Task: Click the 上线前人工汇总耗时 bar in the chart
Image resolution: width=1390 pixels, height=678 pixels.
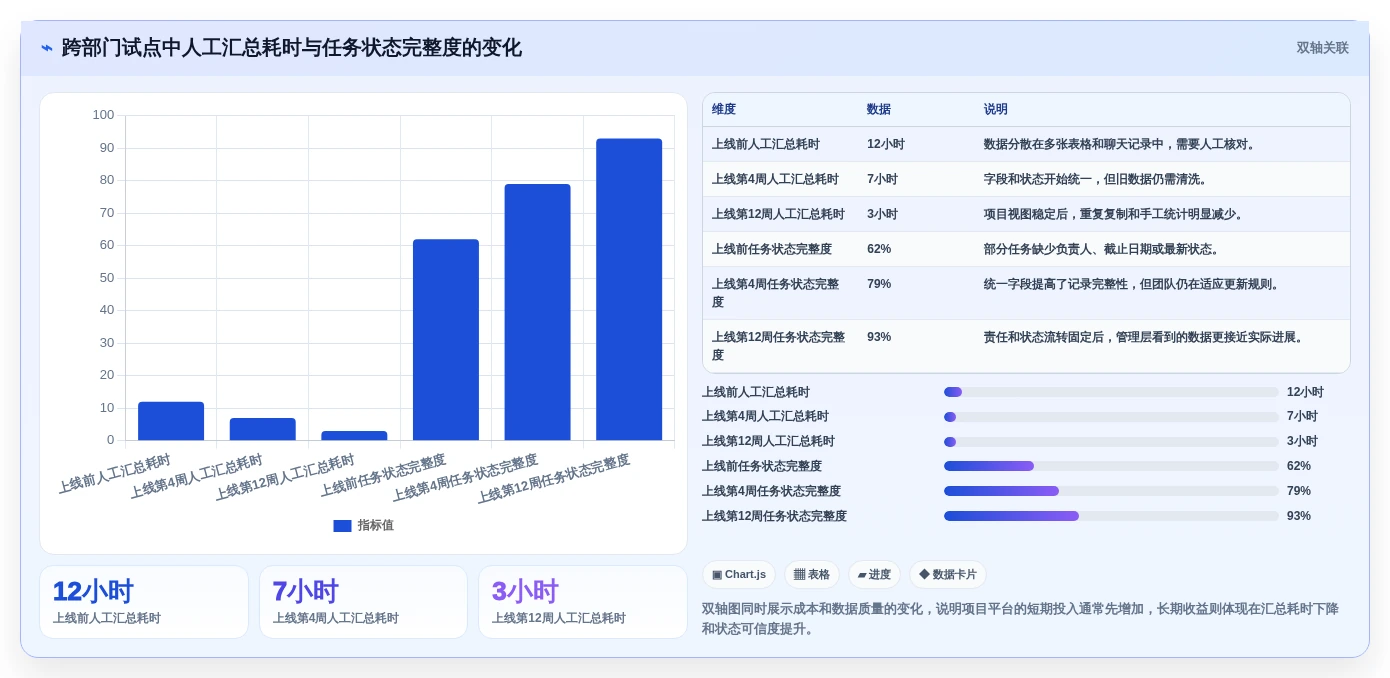Action: (171, 421)
